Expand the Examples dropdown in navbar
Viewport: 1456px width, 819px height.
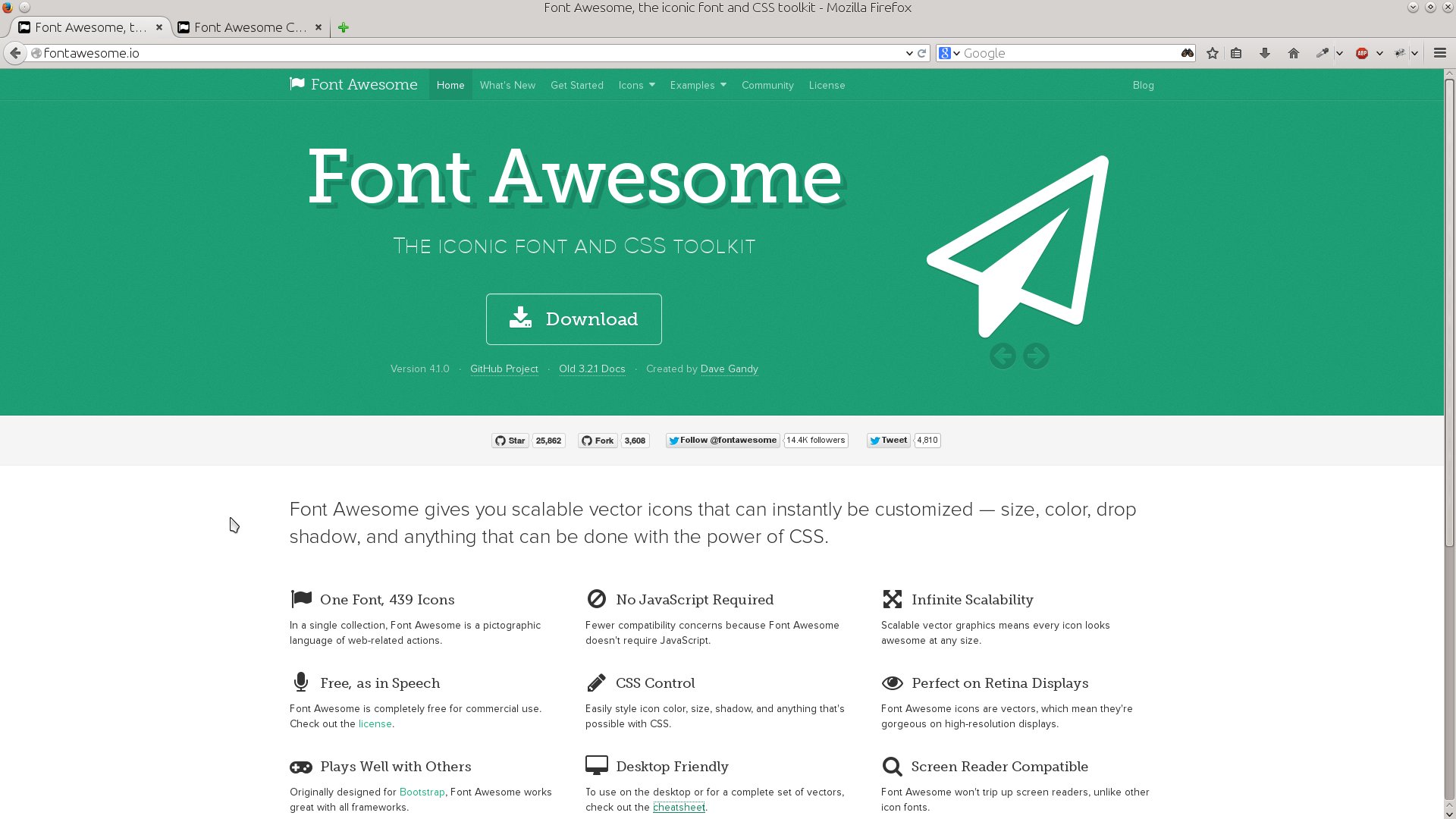pos(698,85)
